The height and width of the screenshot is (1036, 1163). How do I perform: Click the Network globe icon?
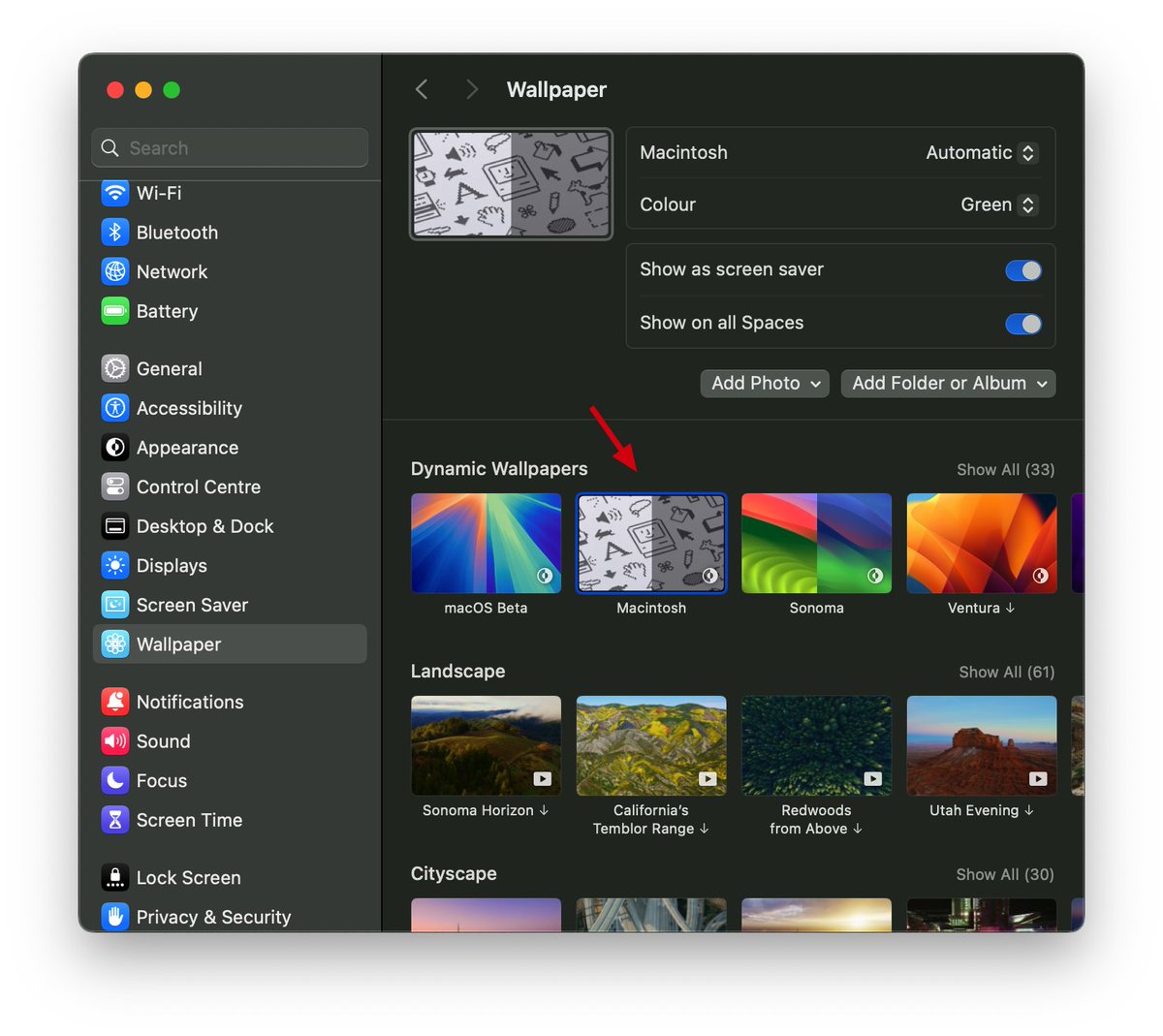pos(115,272)
